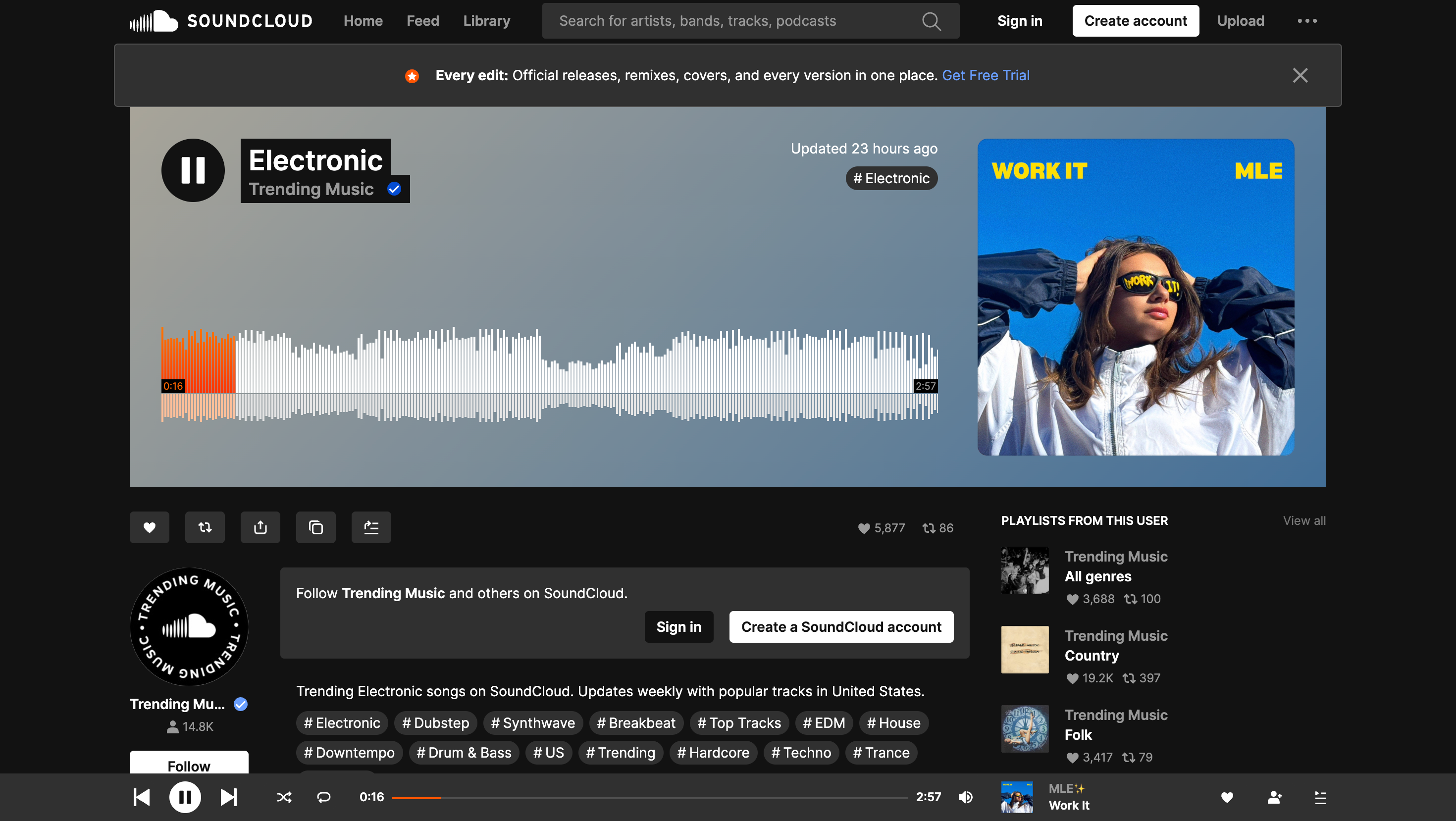This screenshot has width=1456, height=821.
Task: Click the Create account button
Action: [x=1136, y=20]
